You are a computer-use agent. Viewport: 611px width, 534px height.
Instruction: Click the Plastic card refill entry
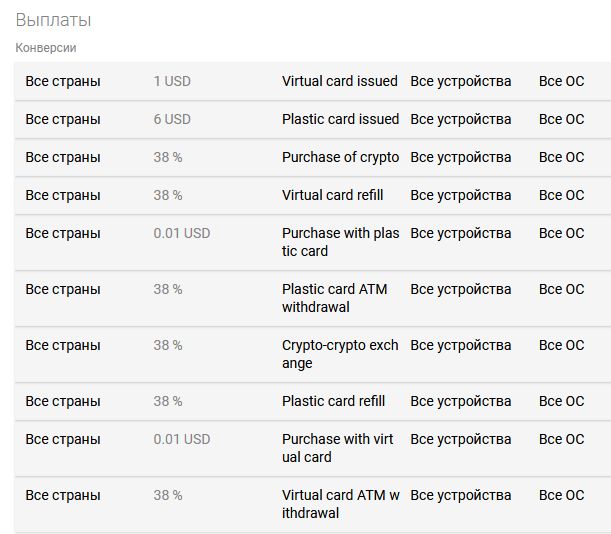point(313,401)
